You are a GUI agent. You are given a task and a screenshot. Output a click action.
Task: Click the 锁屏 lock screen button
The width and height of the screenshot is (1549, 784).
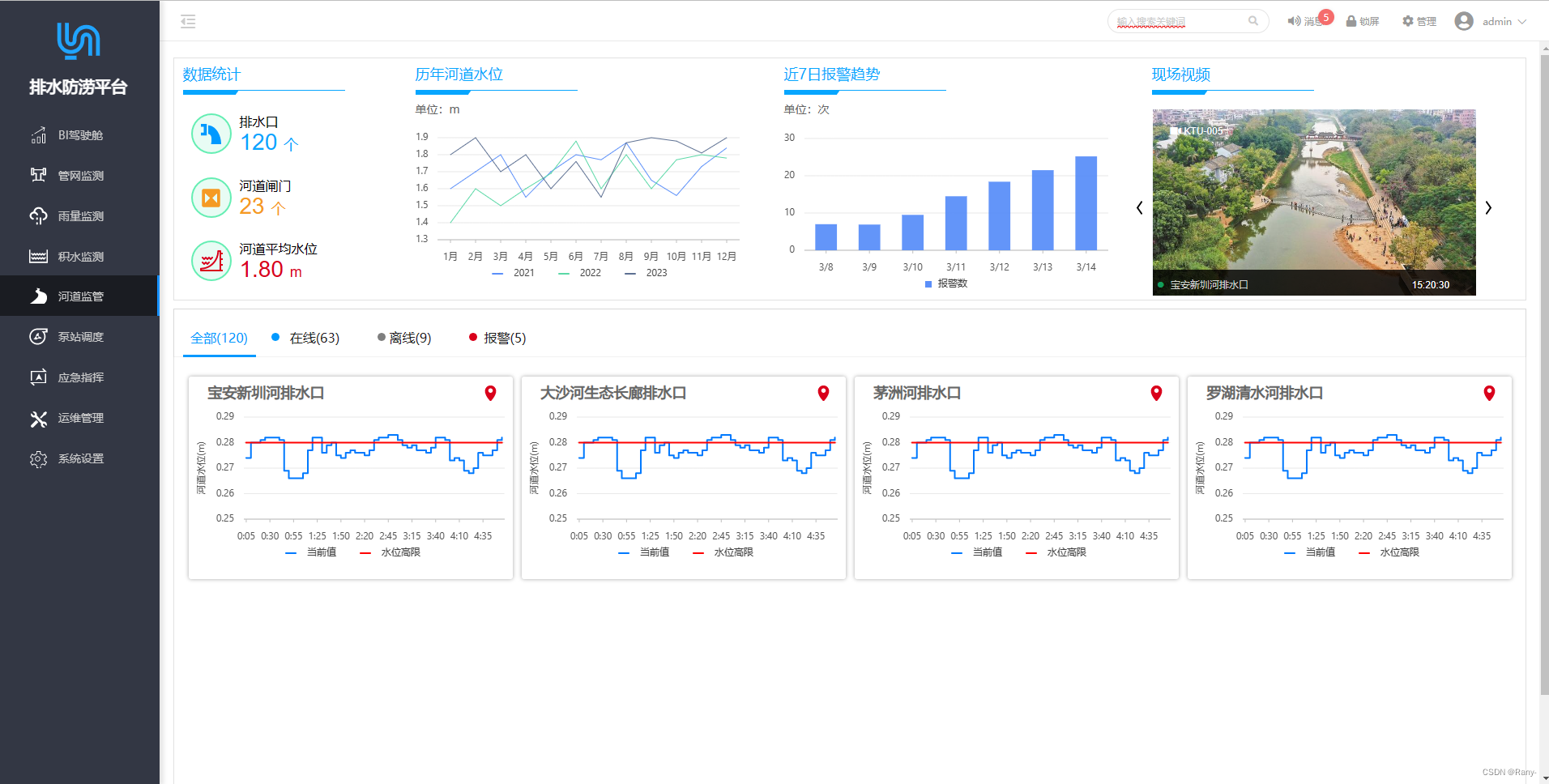(1363, 22)
